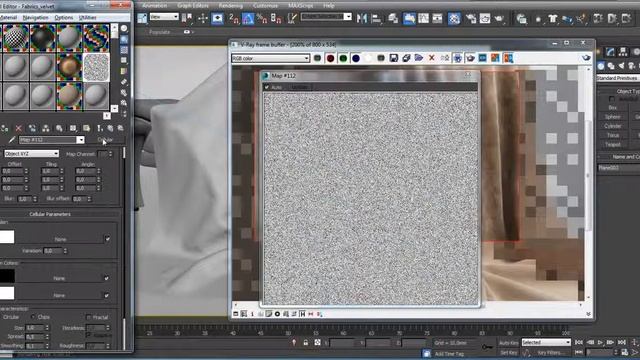Toggle the Auto checkbox in Map #112 window
This screenshot has width=640, height=360.
(267, 87)
